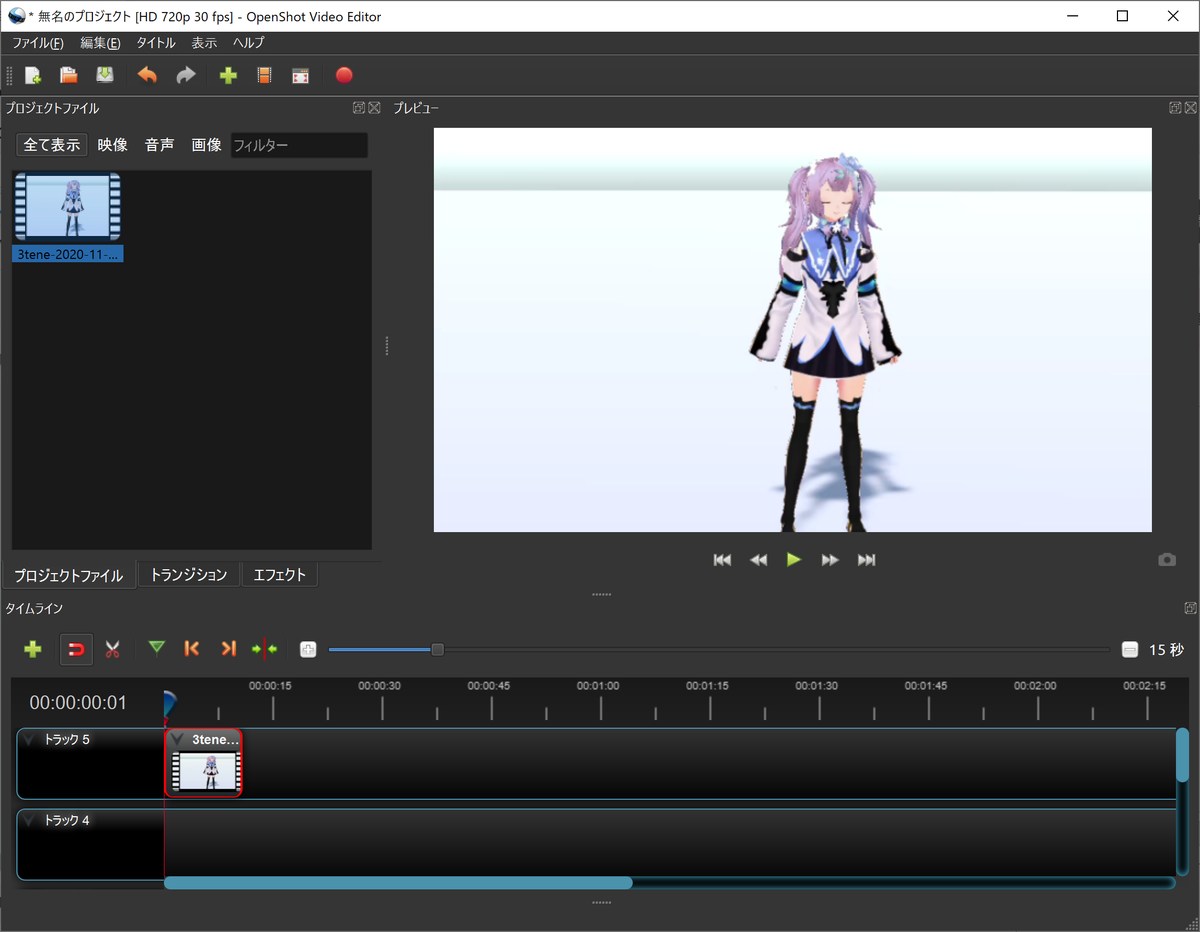Click the zoom out button beside 15 秒
The image size is (1200, 932).
[x=1130, y=650]
